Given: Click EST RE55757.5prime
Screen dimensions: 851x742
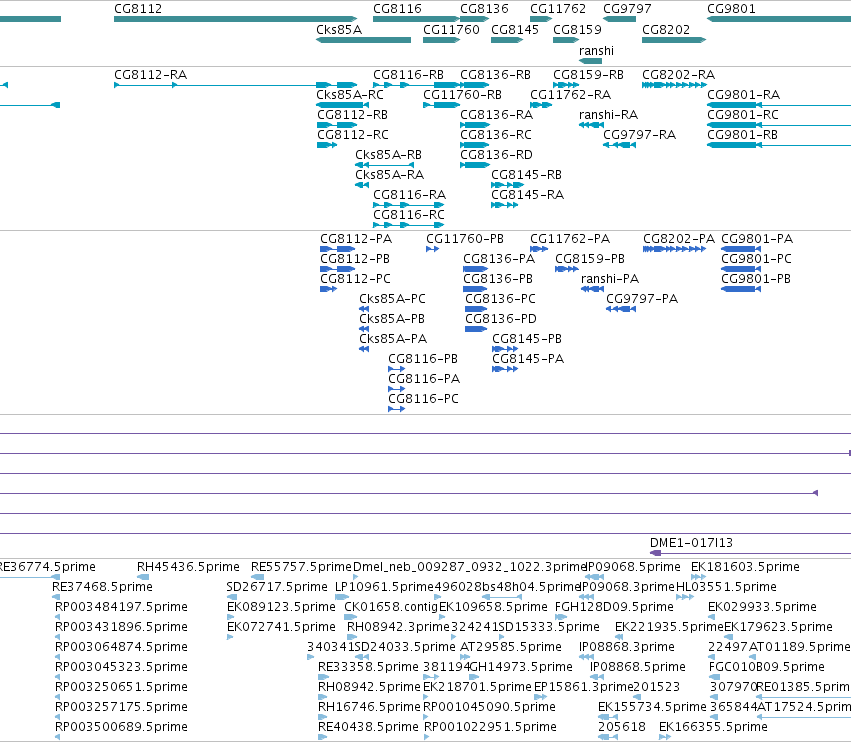Looking at the screenshot, I should click(257, 577).
